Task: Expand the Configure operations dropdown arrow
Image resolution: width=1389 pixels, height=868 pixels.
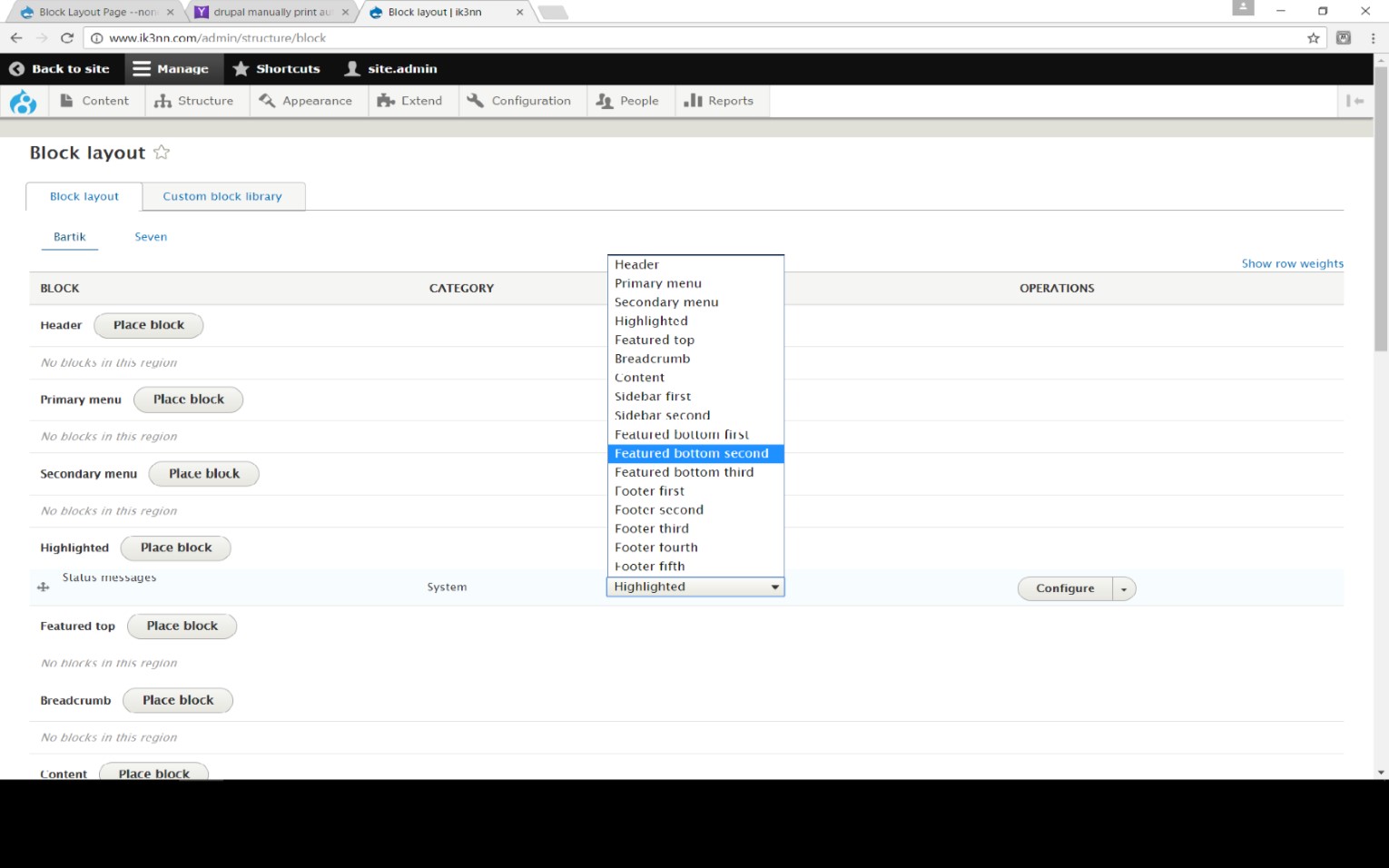Action: pyautogui.click(x=1124, y=588)
